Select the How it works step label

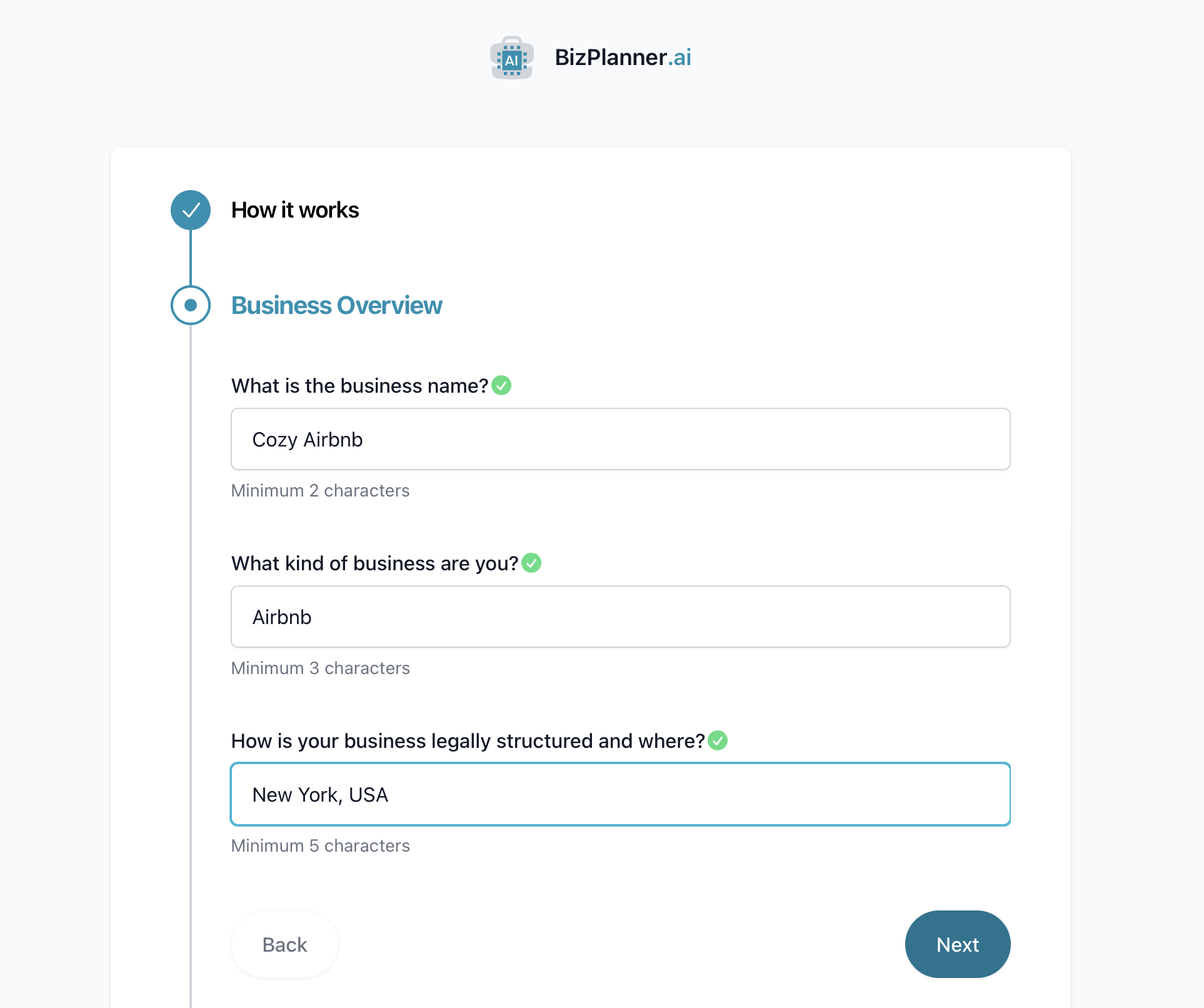tap(295, 210)
